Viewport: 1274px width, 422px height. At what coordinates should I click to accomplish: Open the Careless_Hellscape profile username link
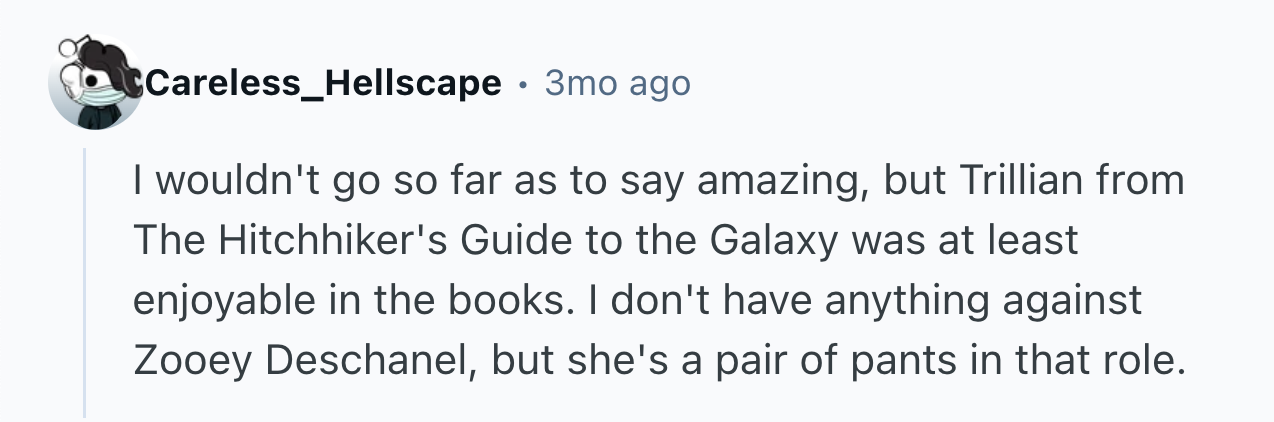tap(323, 83)
